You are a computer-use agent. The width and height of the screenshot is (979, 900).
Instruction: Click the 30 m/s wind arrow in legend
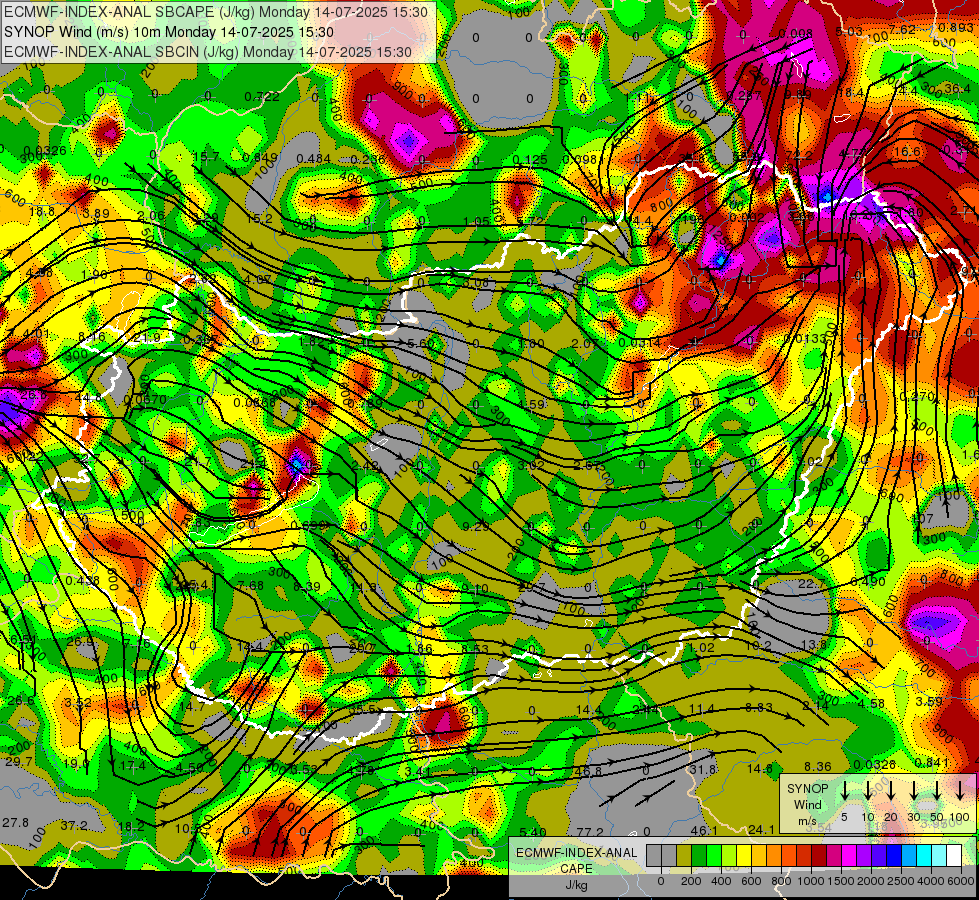point(913,790)
